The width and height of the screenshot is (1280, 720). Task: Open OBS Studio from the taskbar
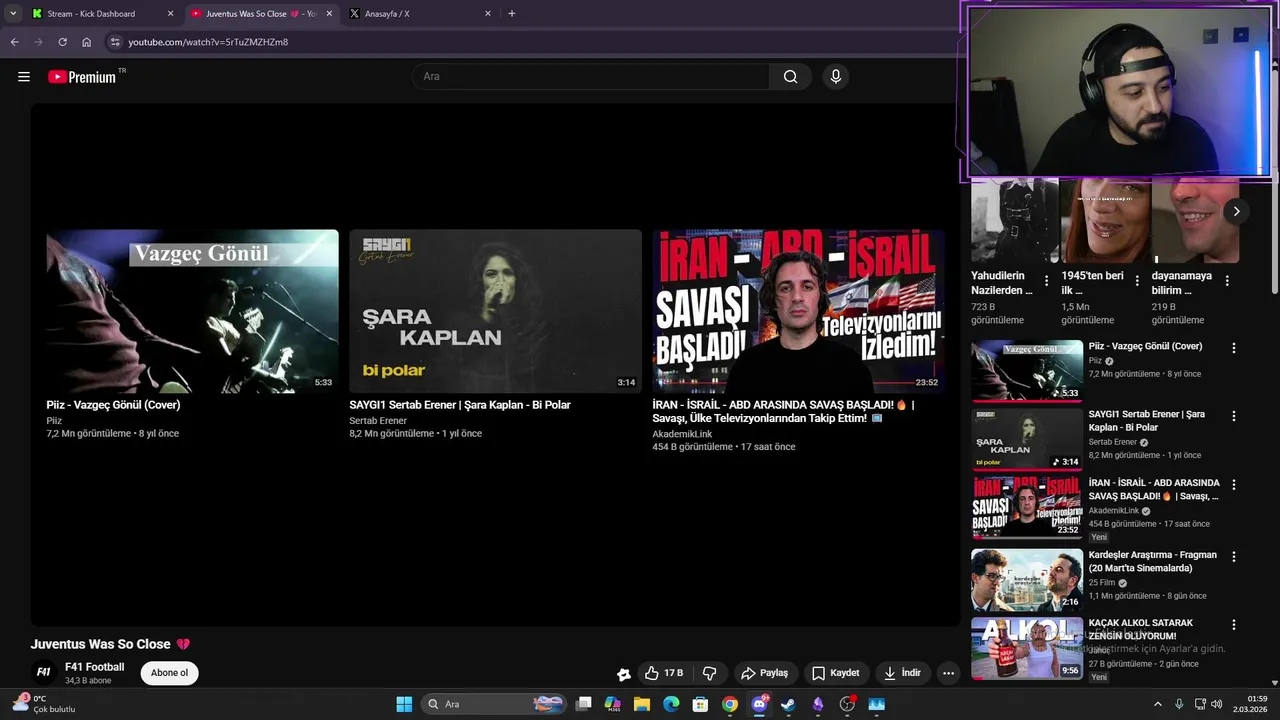(x=847, y=704)
